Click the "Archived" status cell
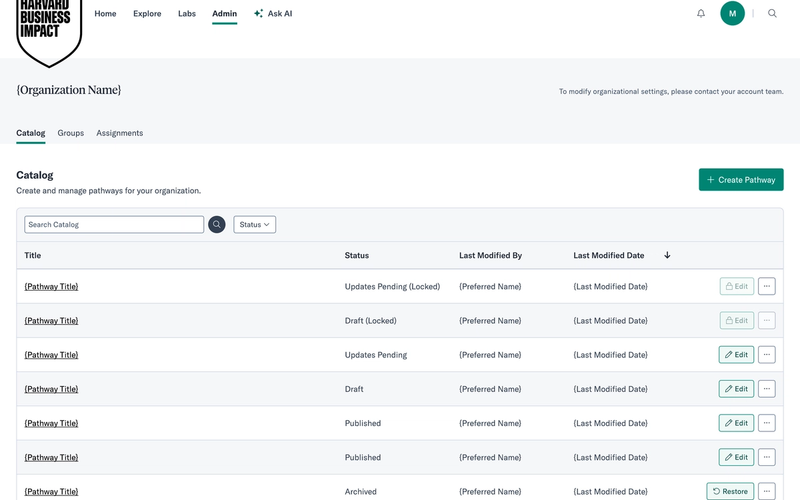The height and width of the screenshot is (500, 800). click(x=361, y=492)
